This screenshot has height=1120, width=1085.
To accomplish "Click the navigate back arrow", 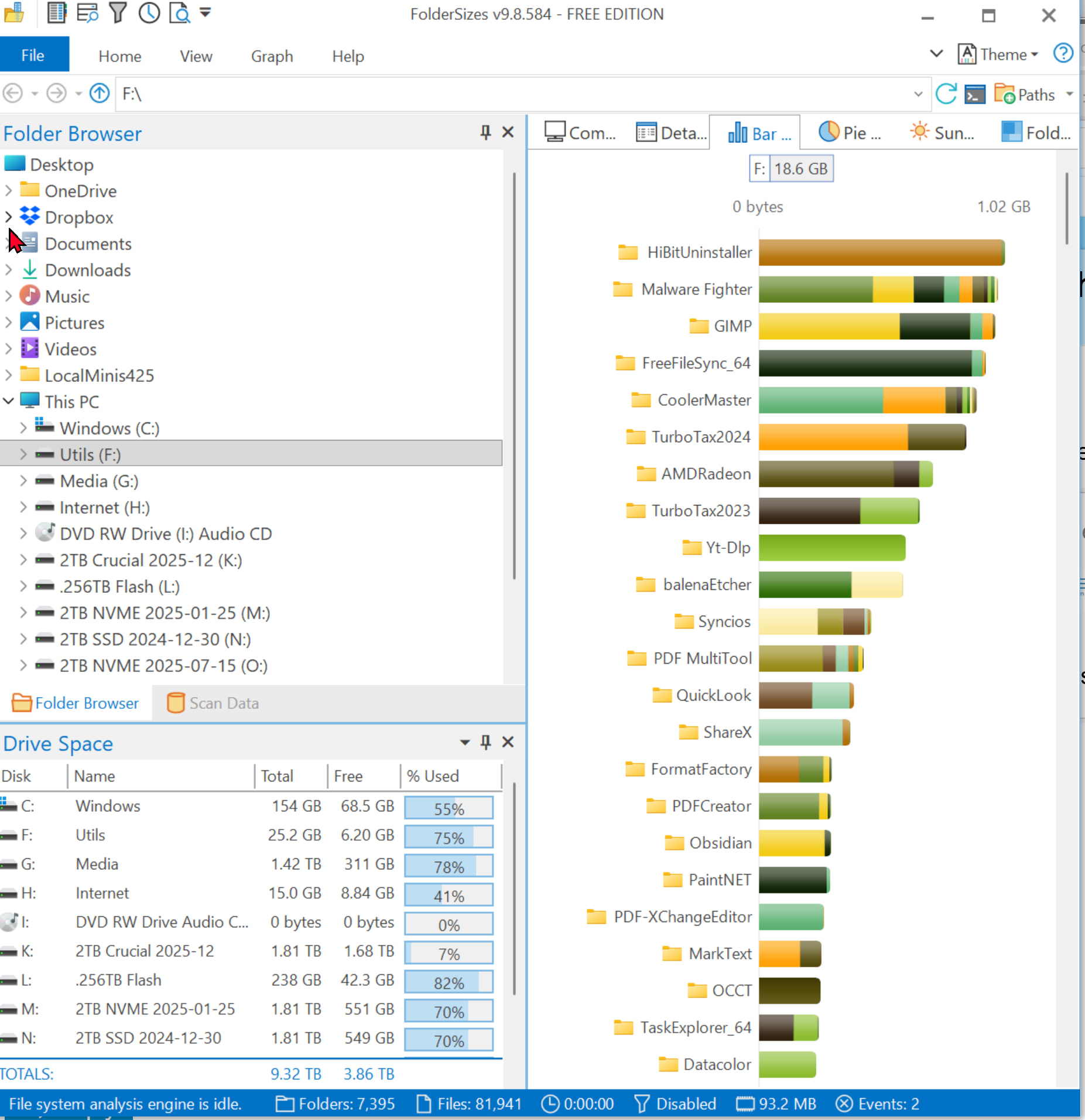I will click(x=13, y=93).
